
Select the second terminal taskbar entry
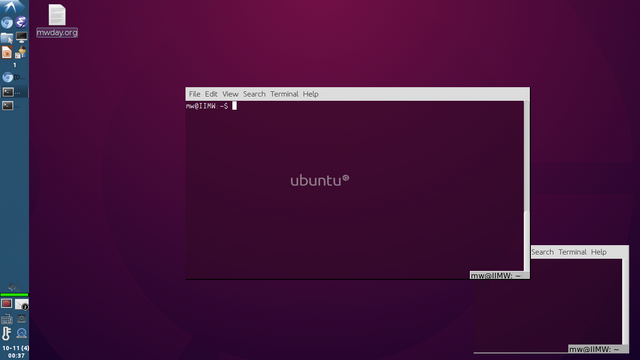(x=14, y=106)
